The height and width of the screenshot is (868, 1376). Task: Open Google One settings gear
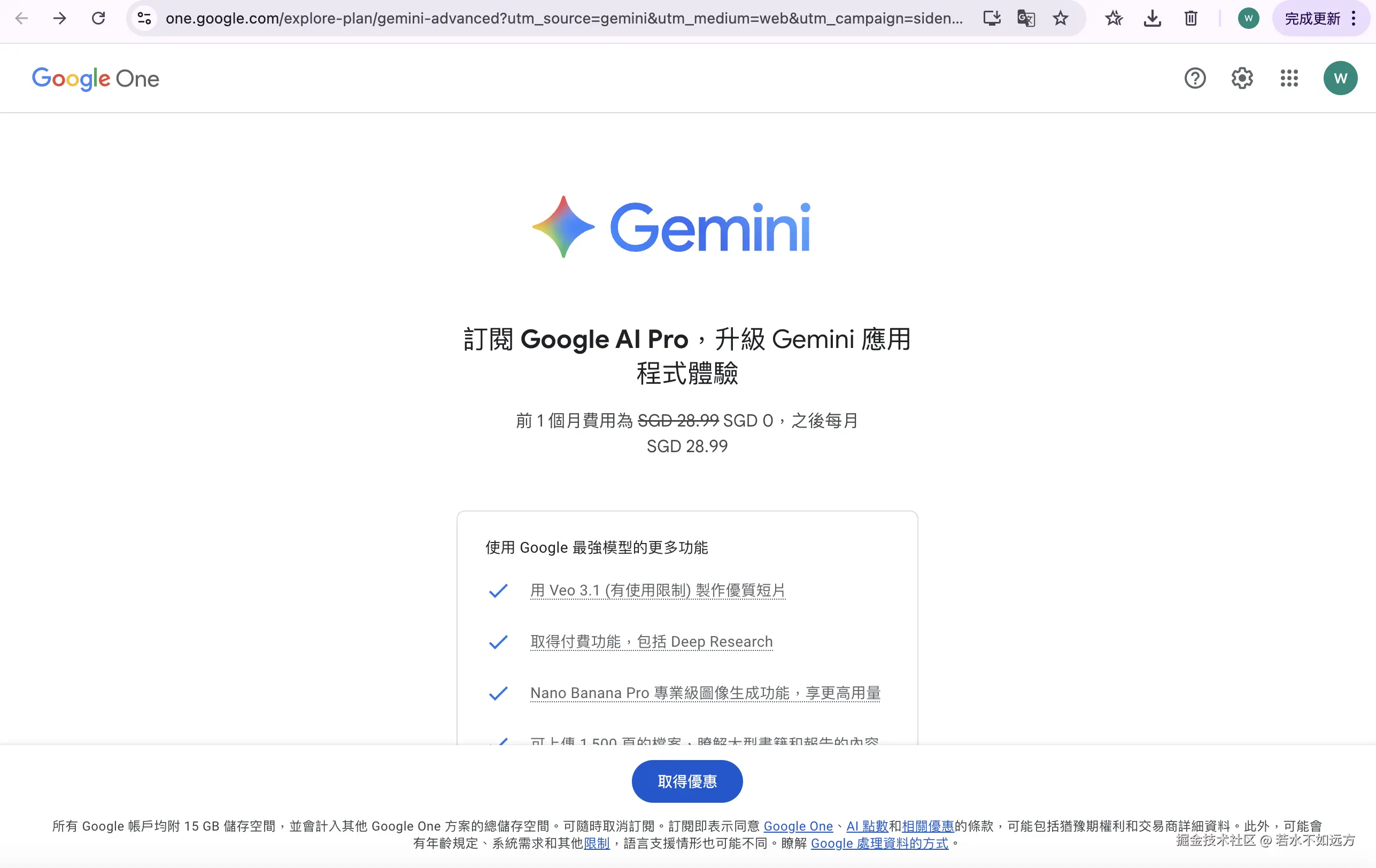tap(1242, 78)
